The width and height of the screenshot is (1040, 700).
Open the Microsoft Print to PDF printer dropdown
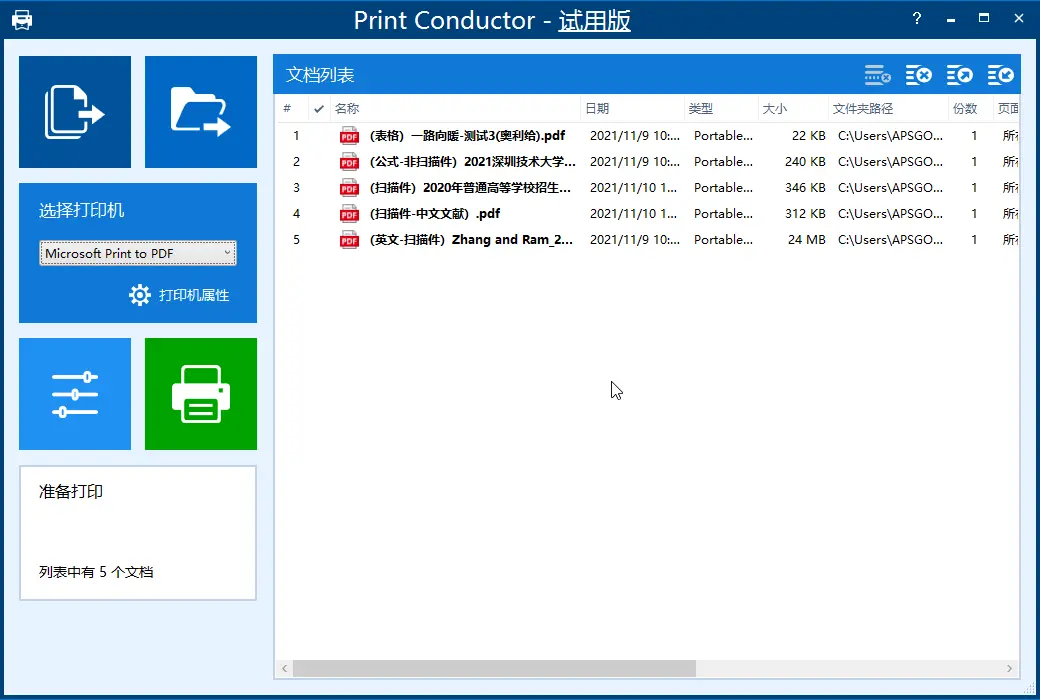coord(137,253)
